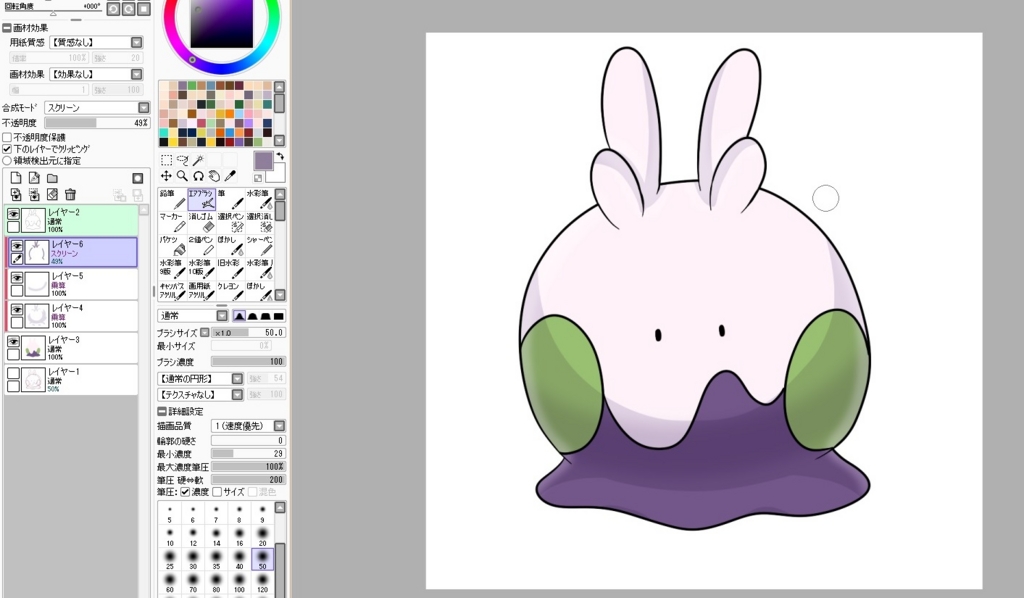This screenshot has height=598, width=1024.
Task: Open the 【通常の円形】 brush shape dropdown
Action: [x=237, y=379]
